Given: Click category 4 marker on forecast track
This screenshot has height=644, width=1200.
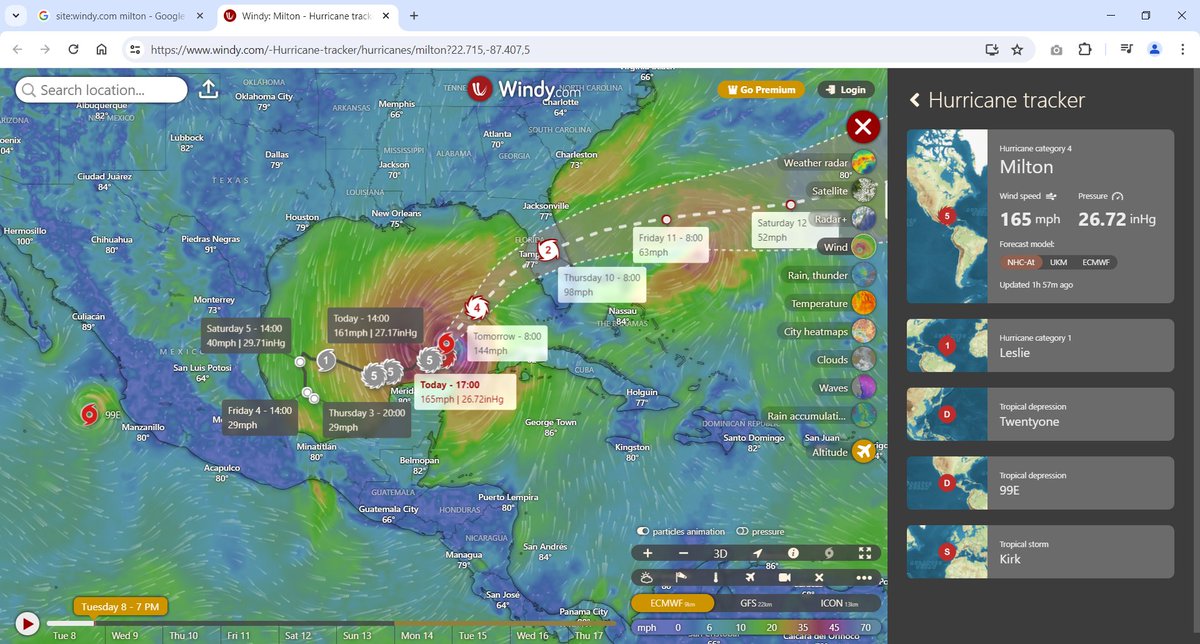Looking at the screenshot, I should tap(478, 307).
